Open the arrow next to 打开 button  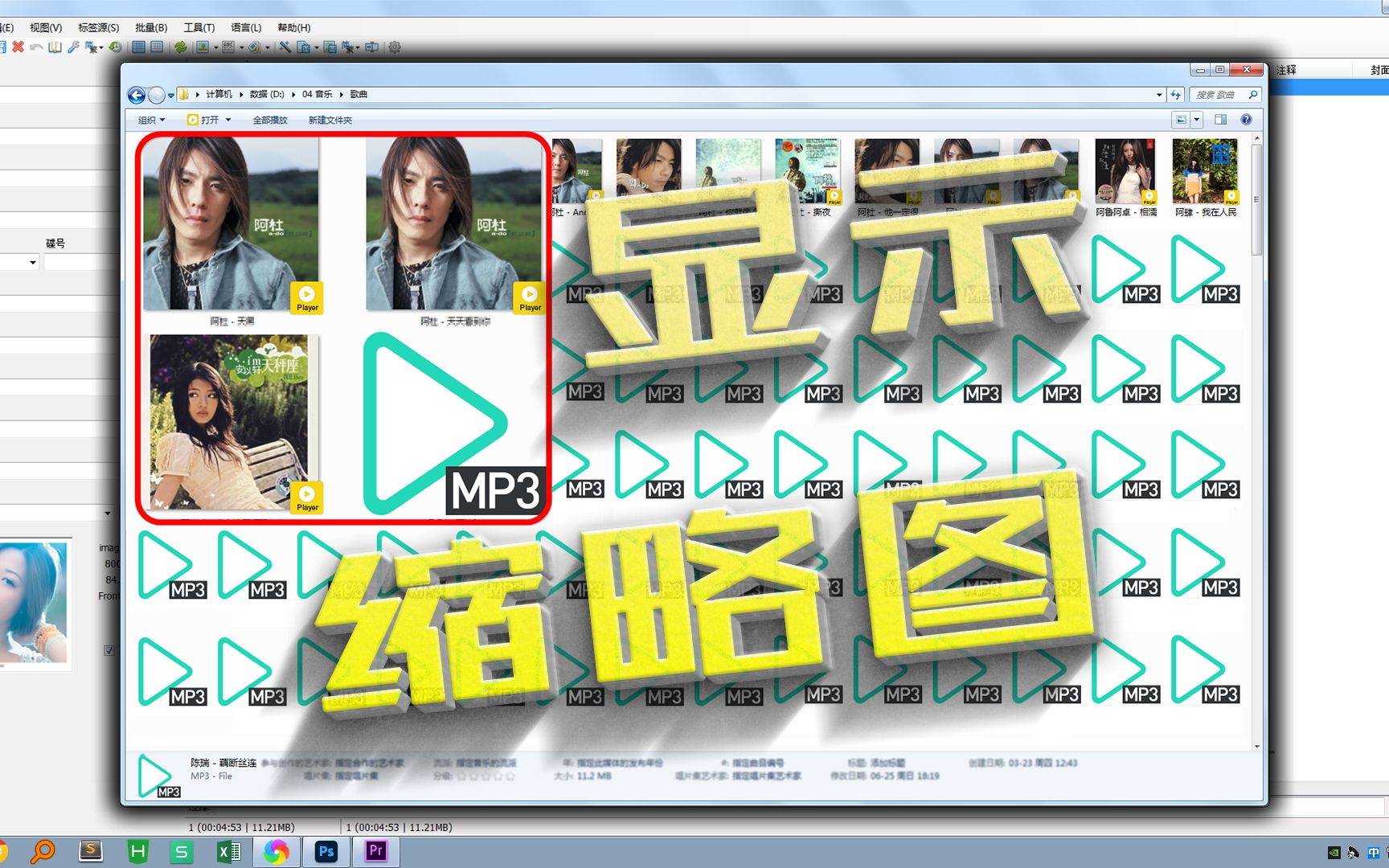point(228,120)
